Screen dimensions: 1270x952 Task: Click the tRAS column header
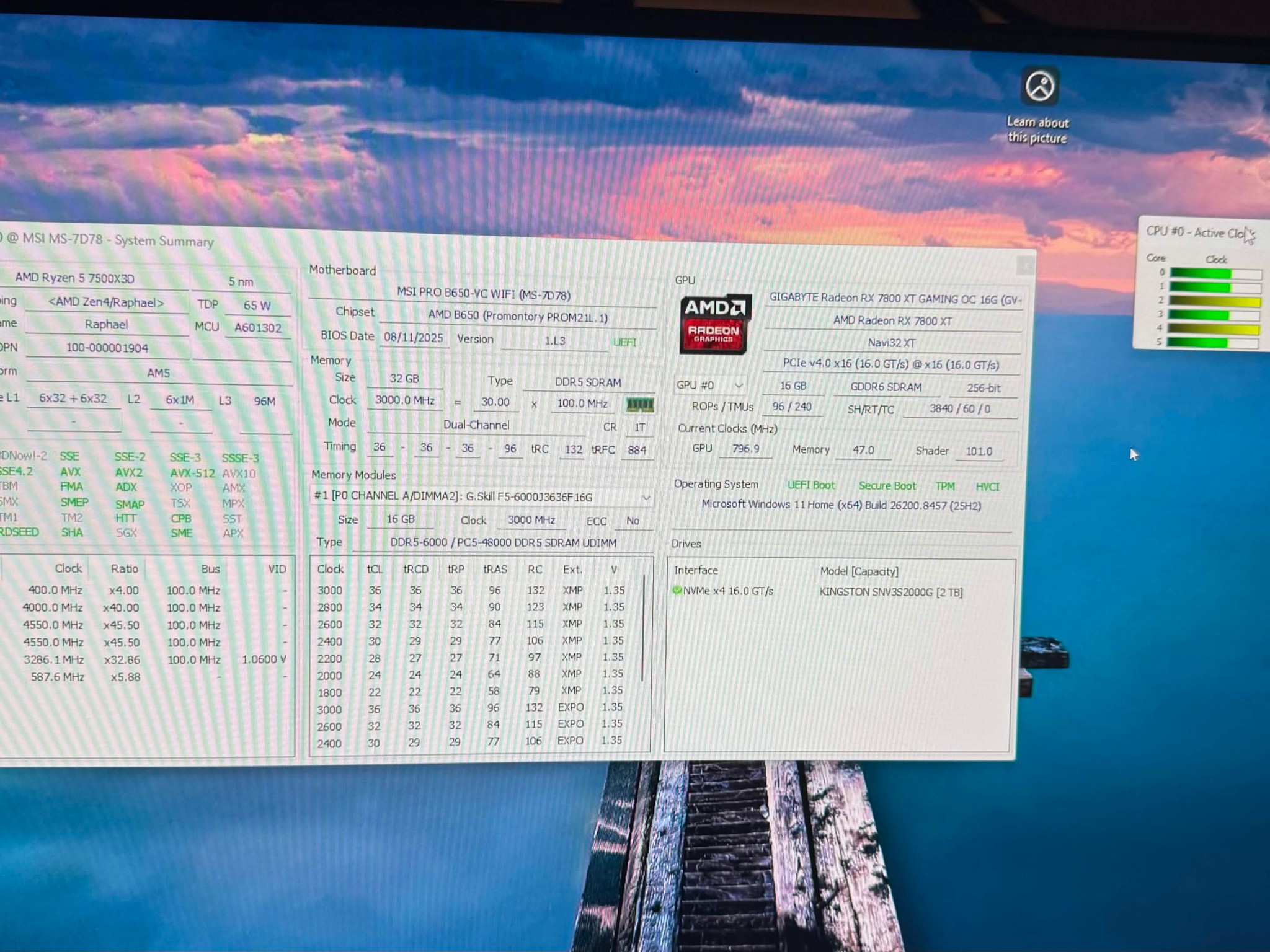point(495,569)
